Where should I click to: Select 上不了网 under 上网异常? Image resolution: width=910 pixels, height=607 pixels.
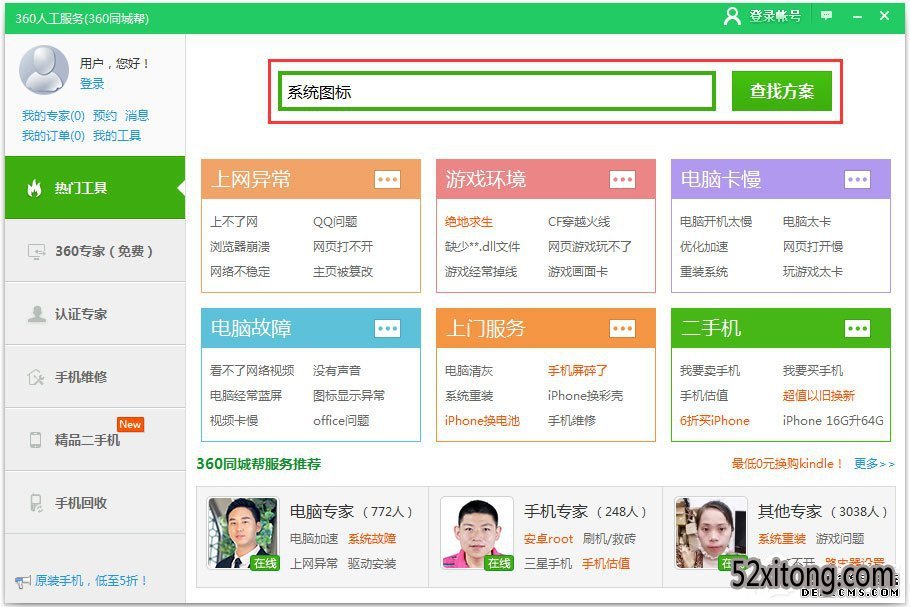click(x=234, y=222)
